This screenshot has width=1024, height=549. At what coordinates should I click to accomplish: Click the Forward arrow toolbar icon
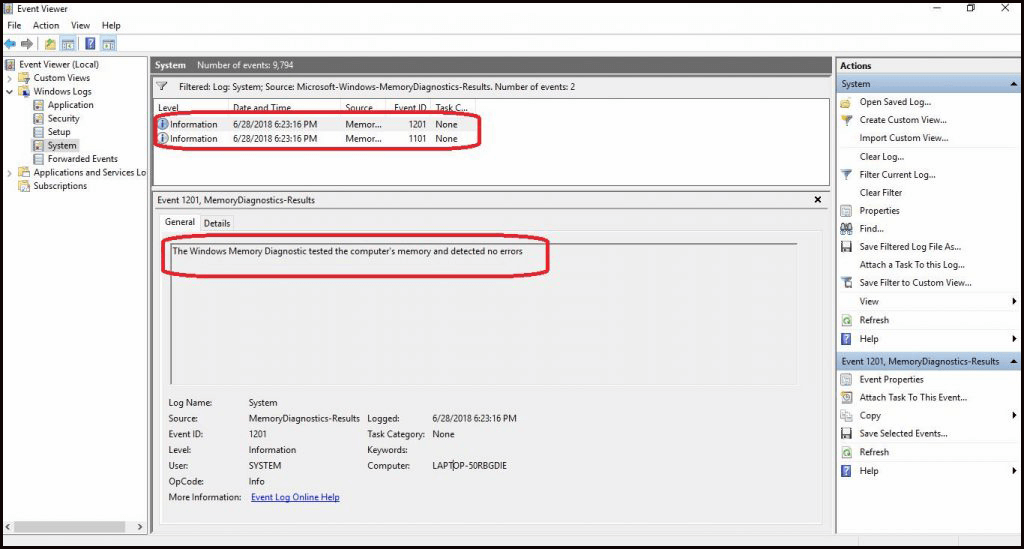tap(27, 44)
